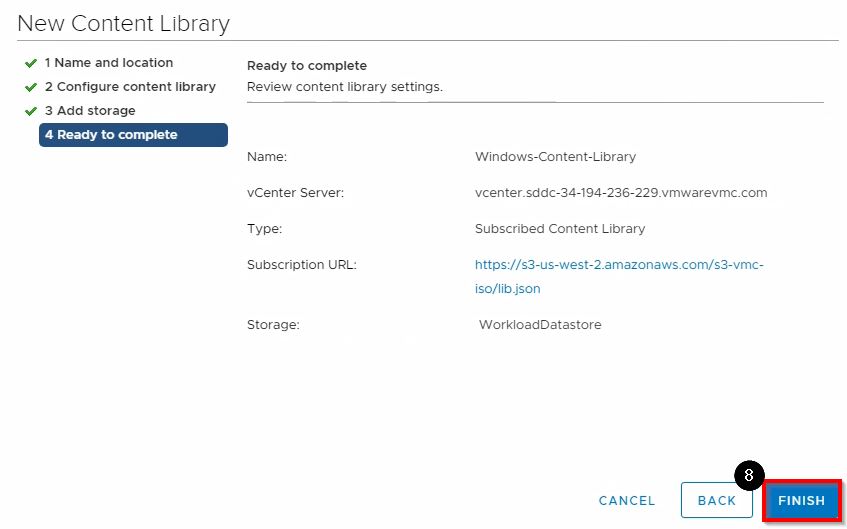Image resolution: width=847 pixels, height=529 pixels.
Task: Go to step 1 Name and location
Action: pos(109,63)
